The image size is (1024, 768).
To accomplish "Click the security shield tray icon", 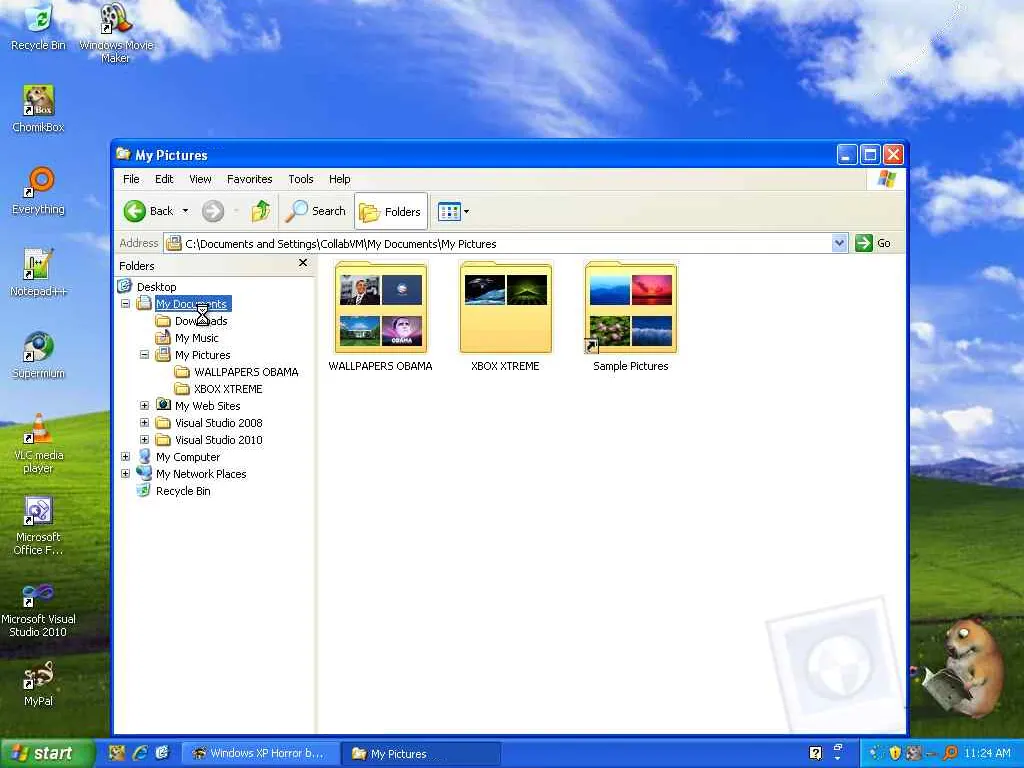I will 895,753.
